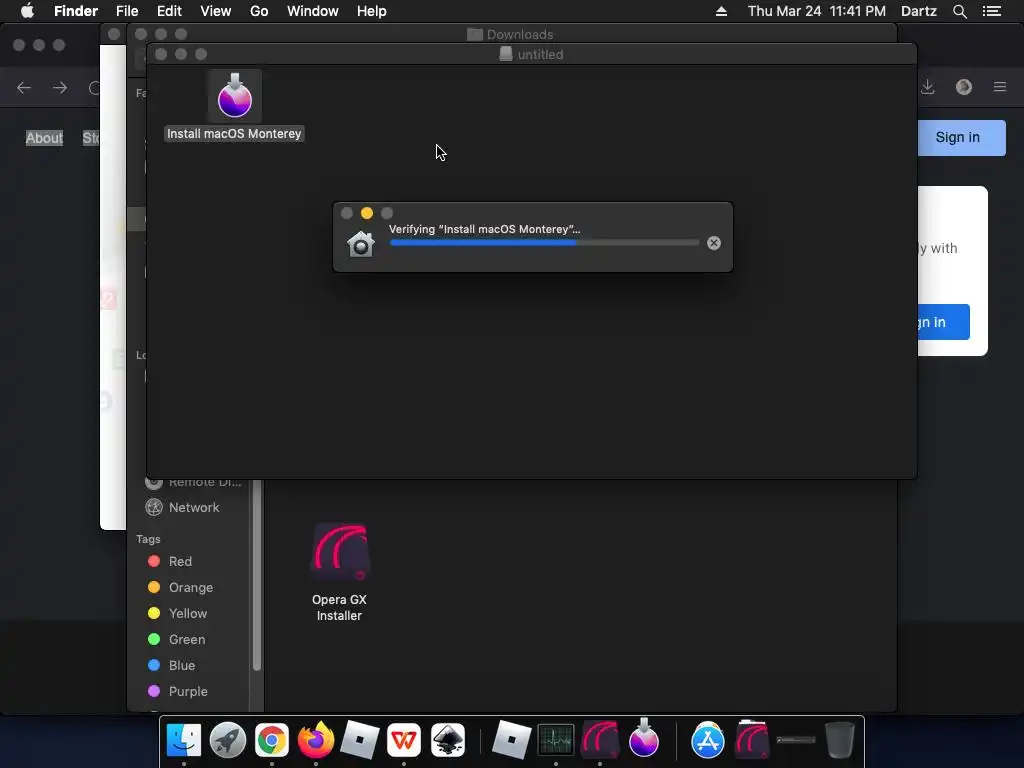Minimize the verifying dialog with yellow button
The image size is (1024, 768).
(367, 213)
